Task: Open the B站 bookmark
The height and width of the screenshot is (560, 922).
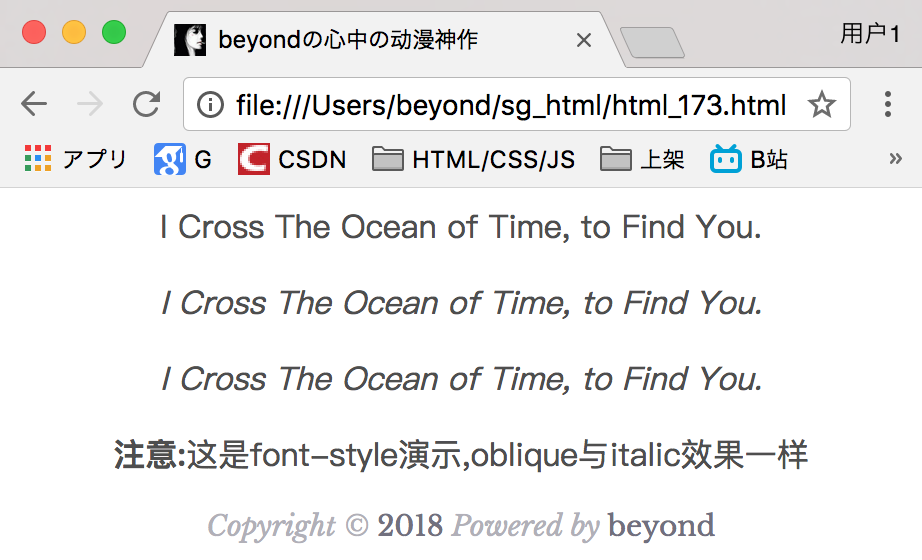Action: pos(749,158)
